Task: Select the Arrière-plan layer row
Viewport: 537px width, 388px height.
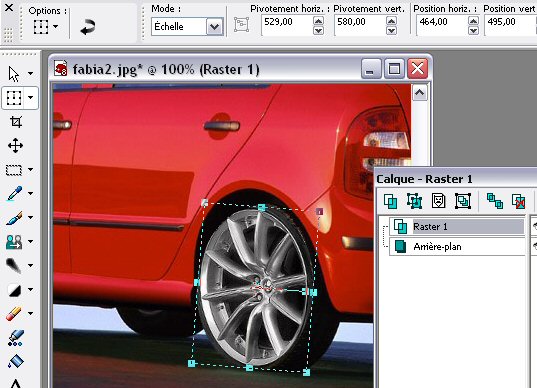Action: click(457, 247)
